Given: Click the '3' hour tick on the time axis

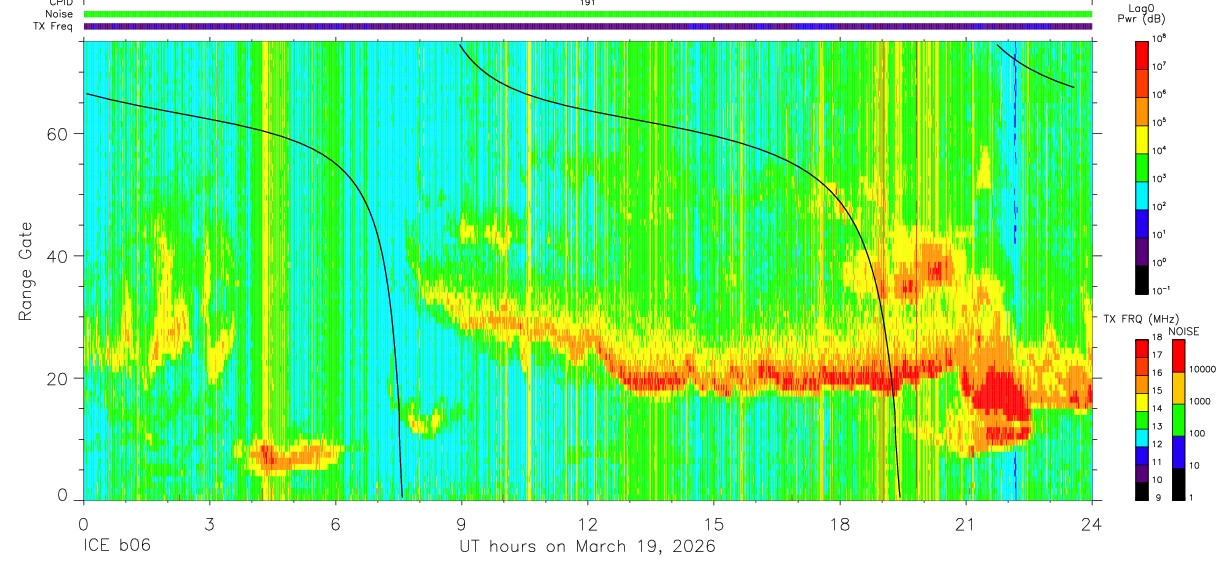Looking at the screenshot, I should point(209,524).
